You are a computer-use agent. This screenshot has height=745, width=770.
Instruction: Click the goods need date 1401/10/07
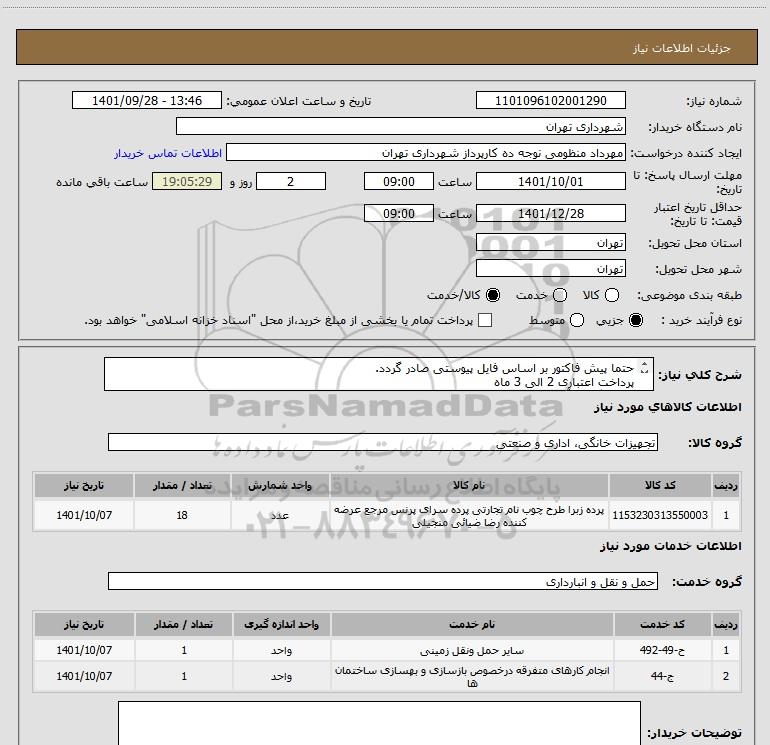84,515
